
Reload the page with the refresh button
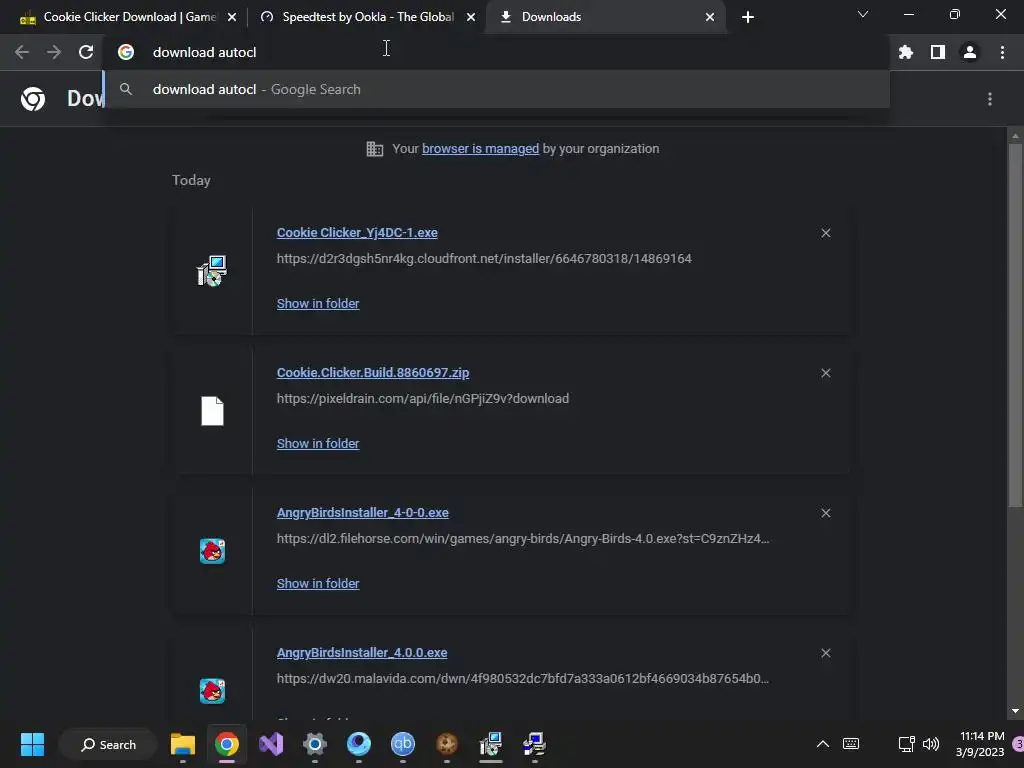coord(86,52)
